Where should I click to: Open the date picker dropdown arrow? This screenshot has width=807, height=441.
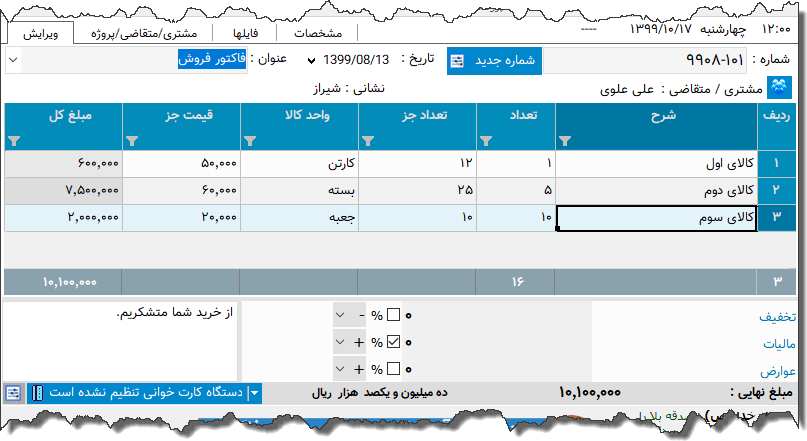[311, 61]
